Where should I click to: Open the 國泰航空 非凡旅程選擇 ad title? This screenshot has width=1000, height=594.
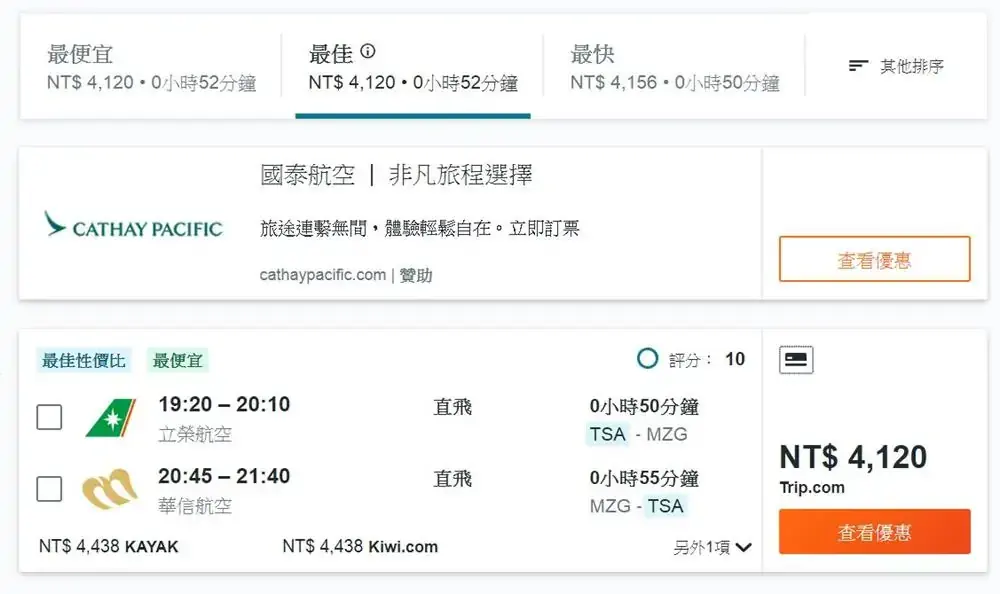click(396, 175)
